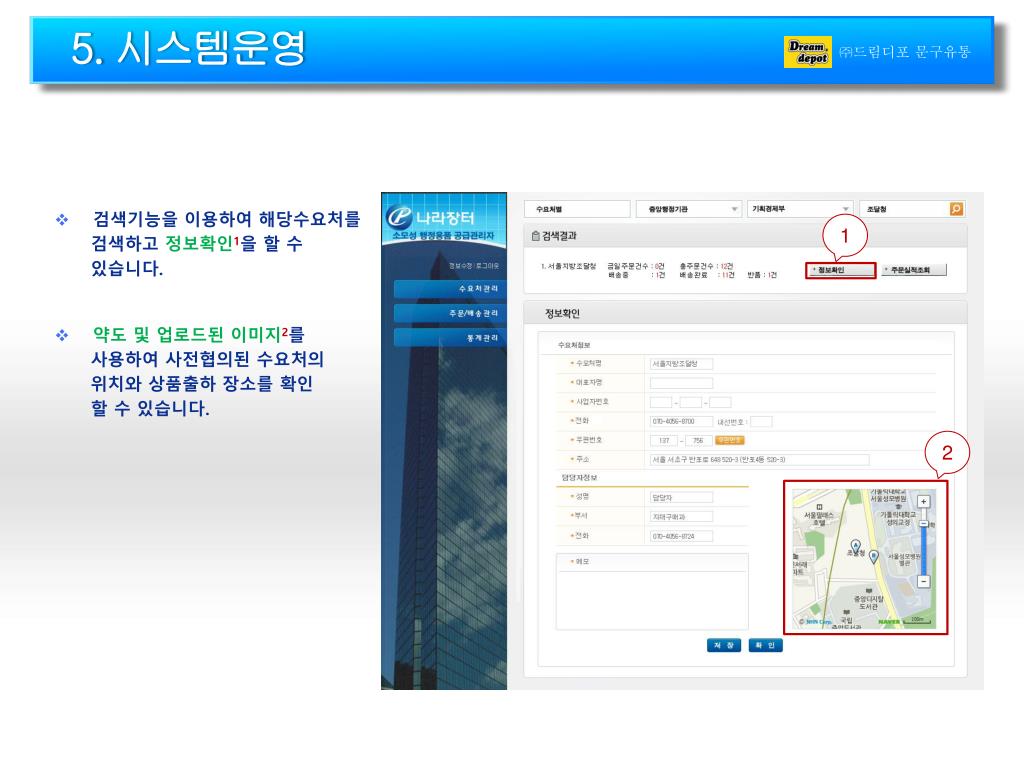Image resolution: width=1024 pixels, height=768 pixels.
Task: Click the empty 대표자명 input field
Action: tap(681, 383)
